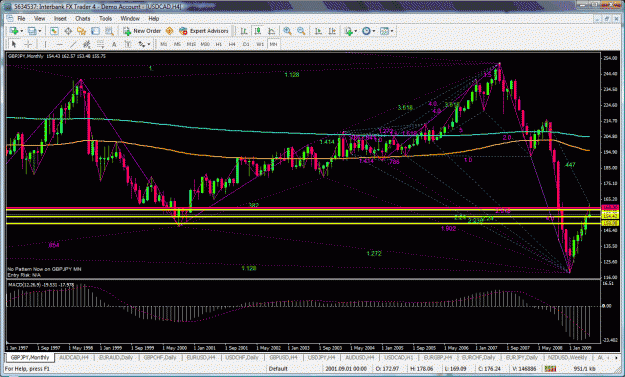Click the Zoom Out magnifier icon
Viewport: 625px width, 377px height.
301,31
